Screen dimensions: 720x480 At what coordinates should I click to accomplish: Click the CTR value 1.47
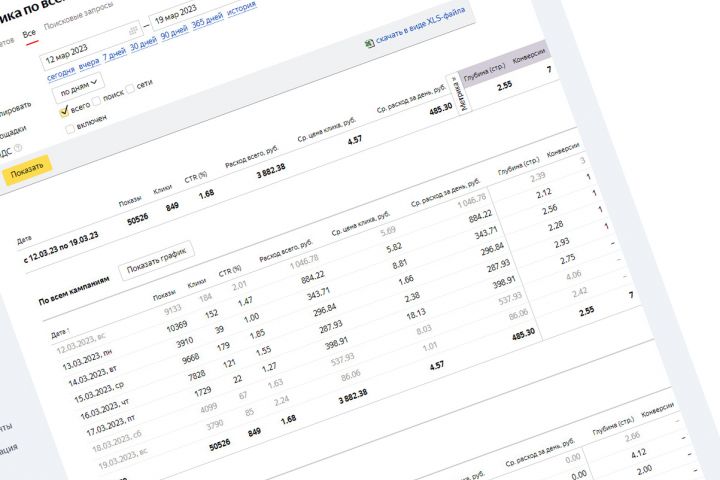[x=245, y=301]
